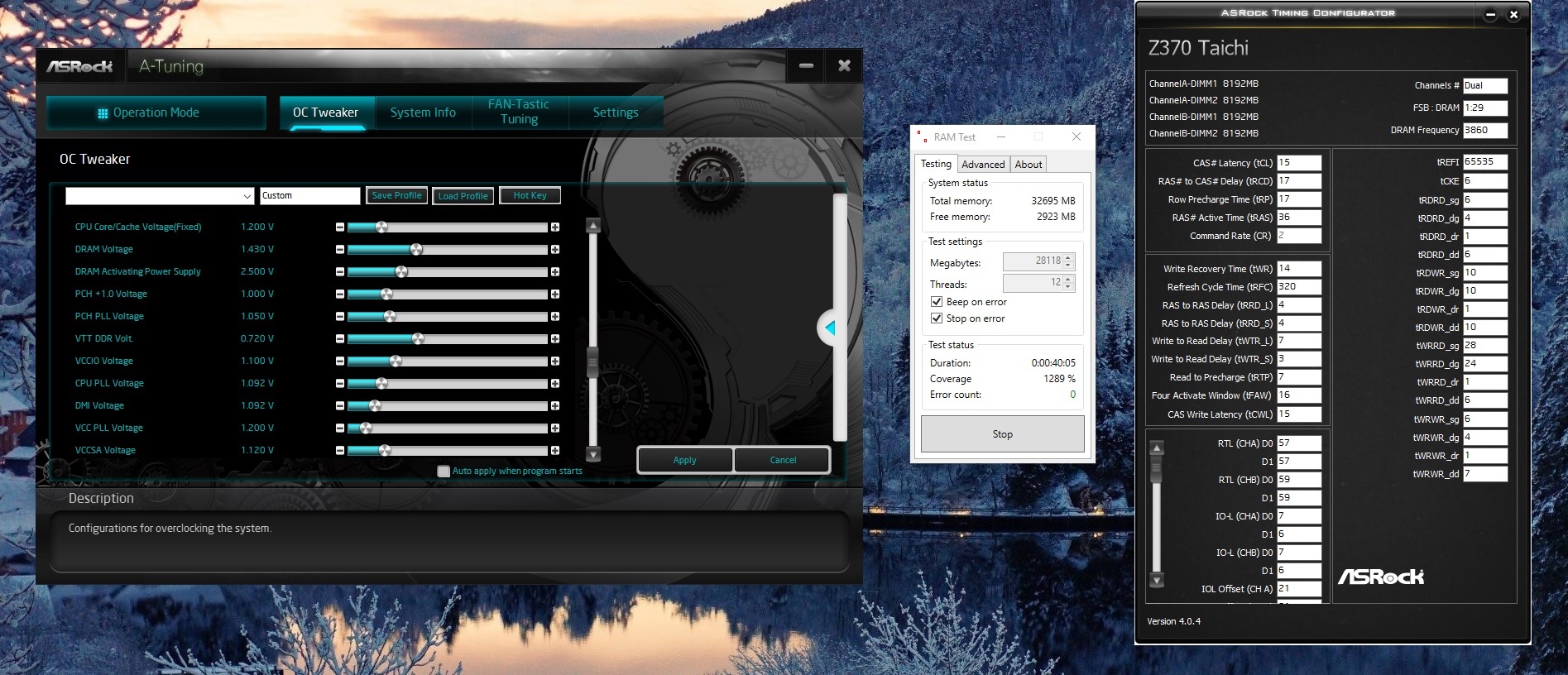Toggle Beep on error checkbox
This screenshot has height=675, width=1568.
click(x=937, y=302)
